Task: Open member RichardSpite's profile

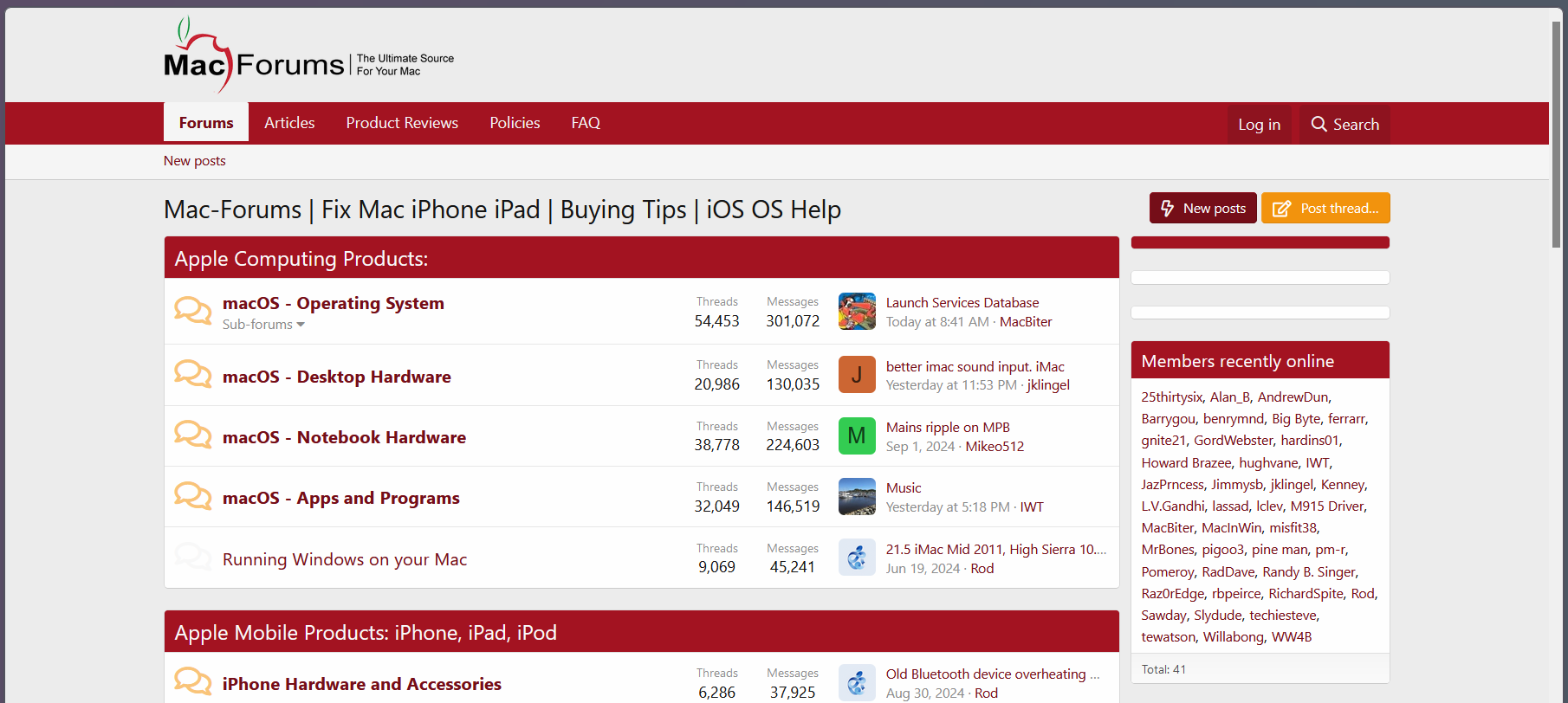Action: 1306,594
